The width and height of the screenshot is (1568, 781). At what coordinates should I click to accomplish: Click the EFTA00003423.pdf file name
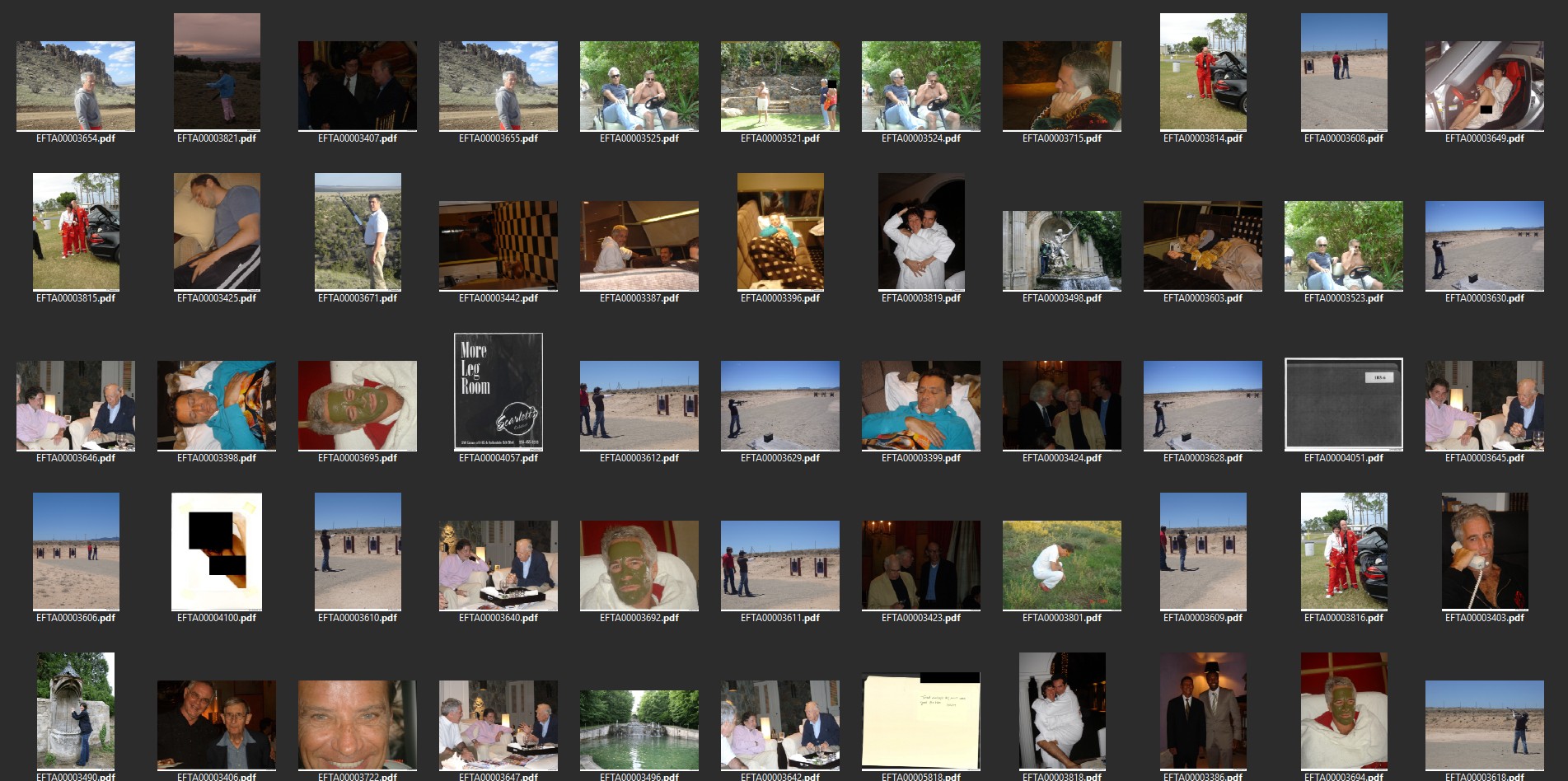pos(921,618)
